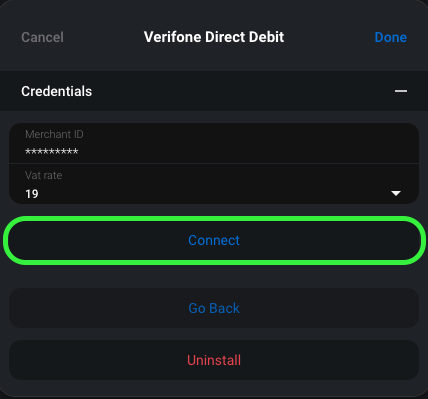
Task: Click the masked Merchant ID asterisks value
Action: 52,152
